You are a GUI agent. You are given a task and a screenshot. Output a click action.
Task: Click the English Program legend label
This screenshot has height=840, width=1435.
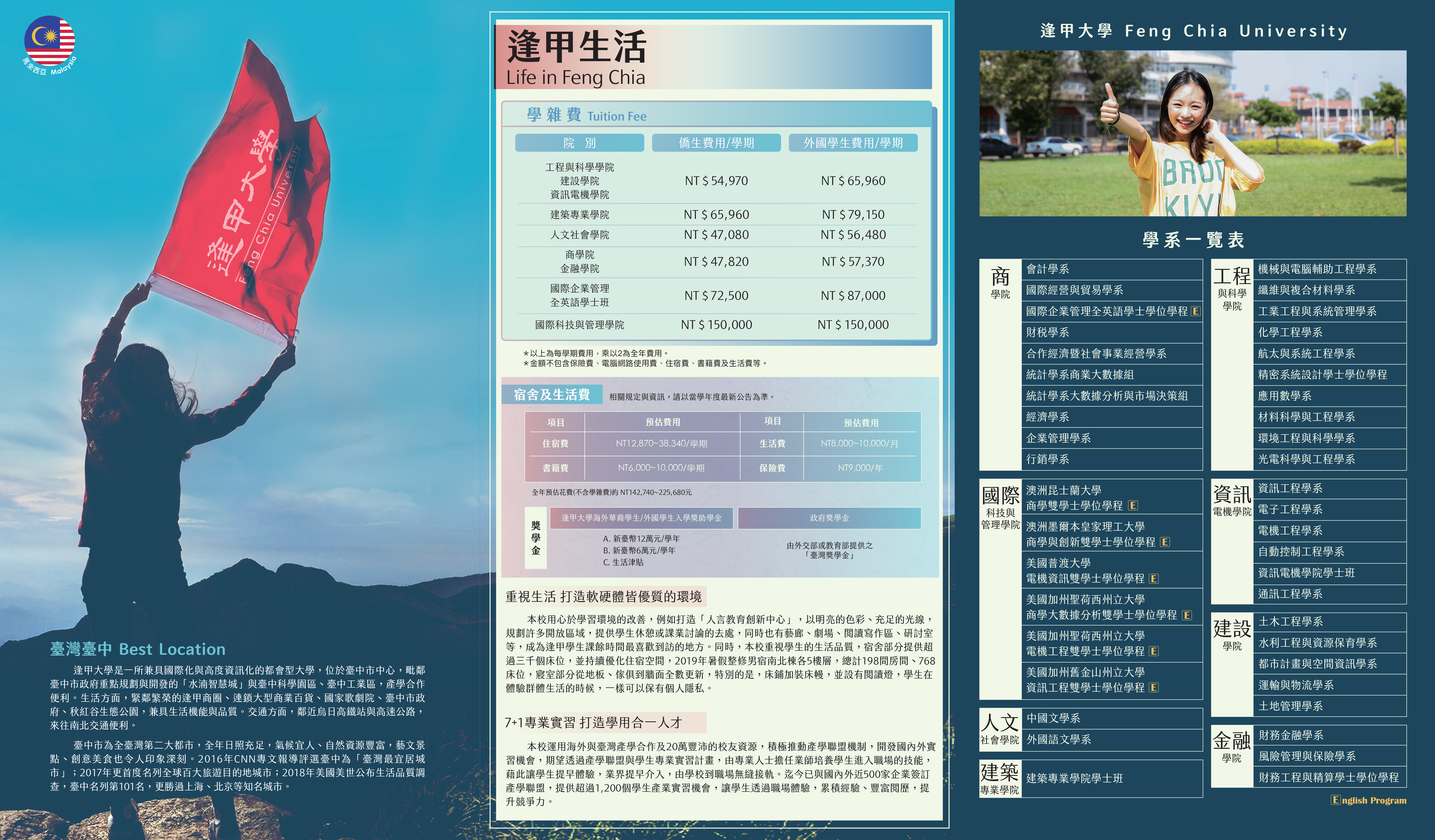(x=1368, y=800)
